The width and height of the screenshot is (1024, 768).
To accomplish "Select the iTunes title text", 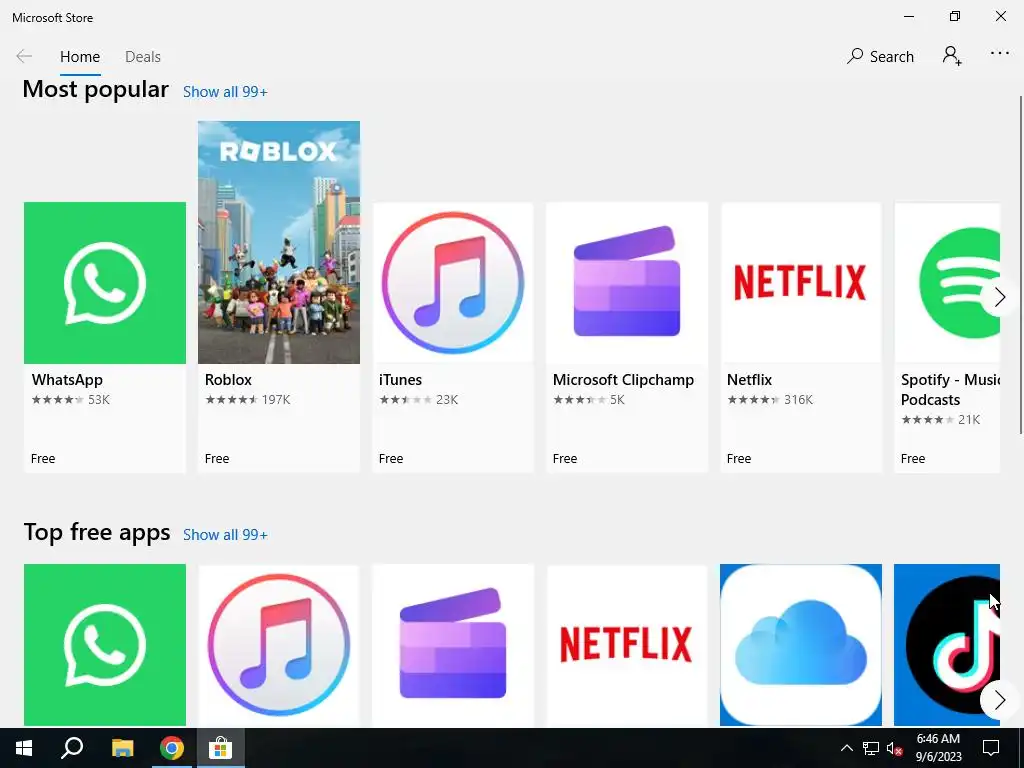I will click(x=400, y=379).
